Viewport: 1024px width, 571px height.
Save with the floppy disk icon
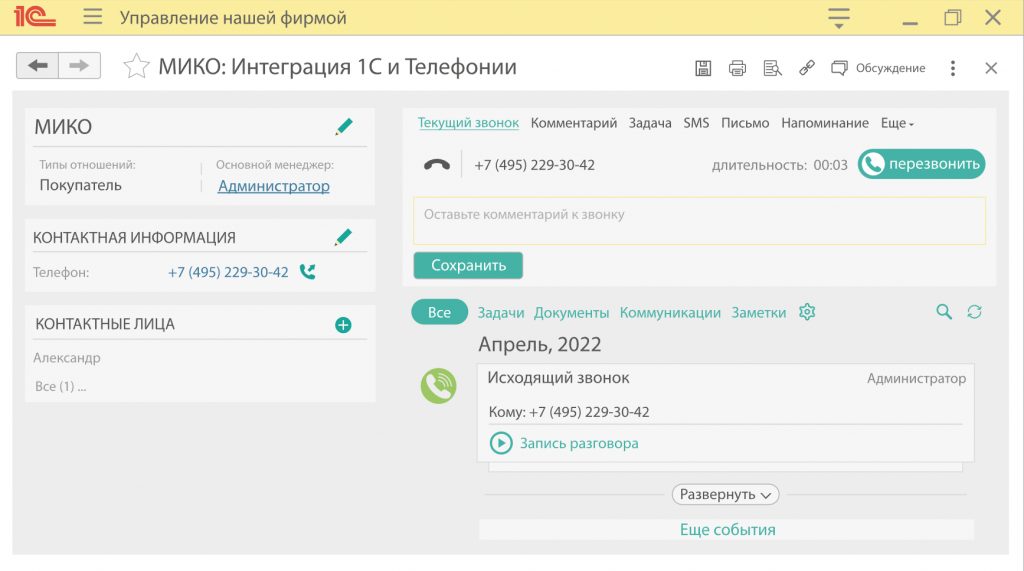703,68
